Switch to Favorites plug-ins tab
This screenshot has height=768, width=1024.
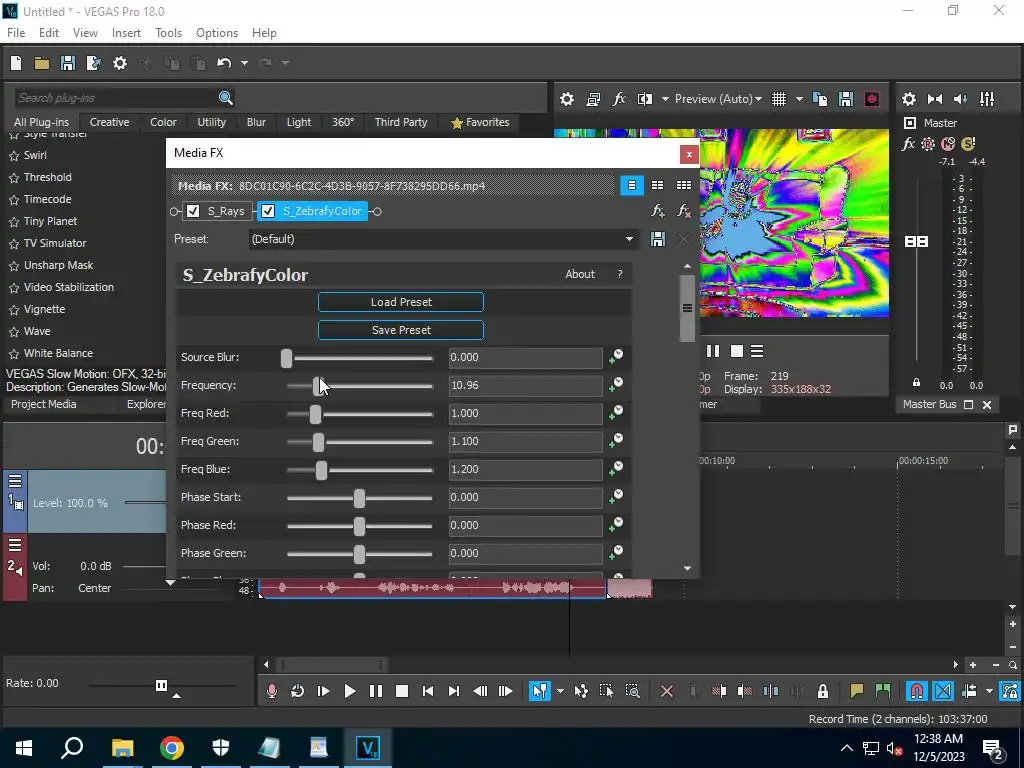click(x=480, y=122)
